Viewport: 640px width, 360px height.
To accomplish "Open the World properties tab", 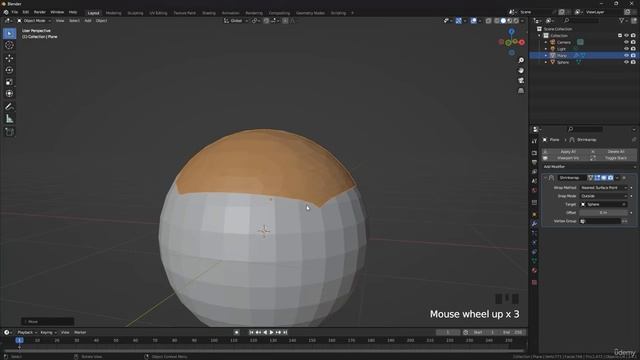I will (x=534, y=191).
